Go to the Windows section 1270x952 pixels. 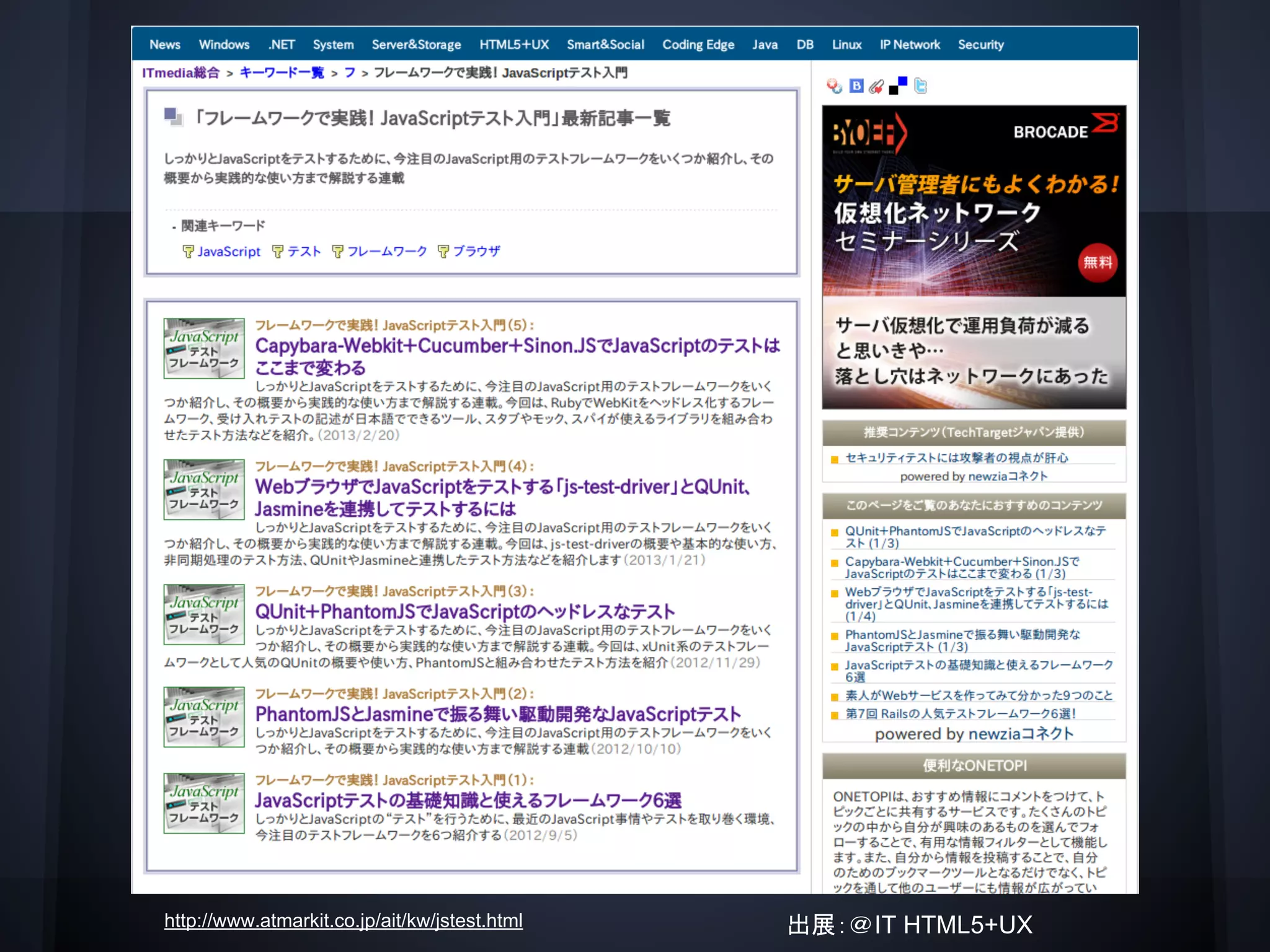(x=224, y=45)
